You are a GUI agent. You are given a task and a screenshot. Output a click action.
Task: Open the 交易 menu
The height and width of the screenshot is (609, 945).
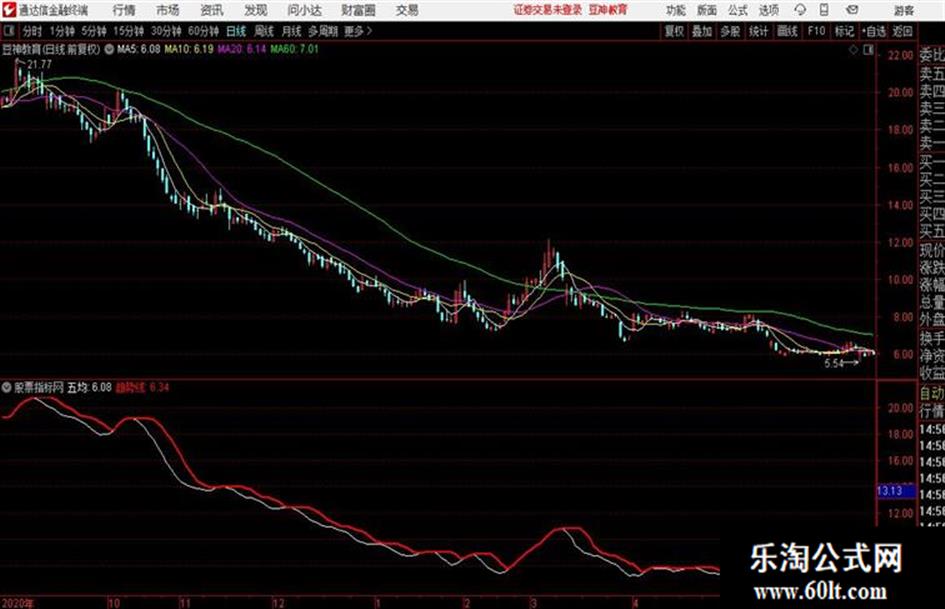(407, 10)
